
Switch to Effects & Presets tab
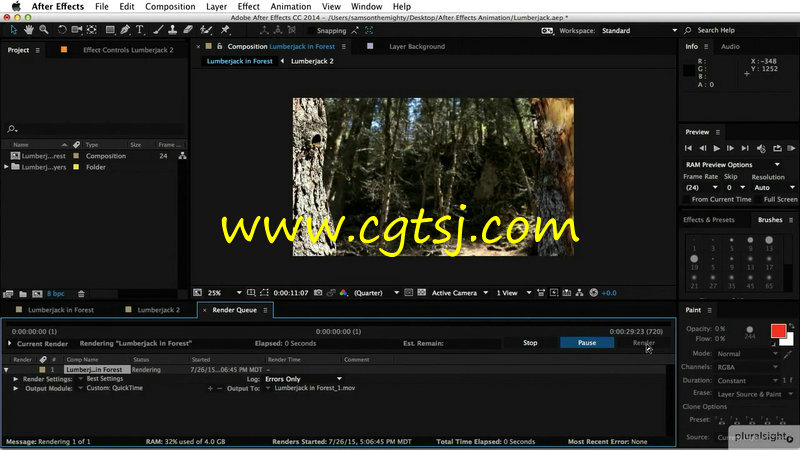tap(709, 220)
